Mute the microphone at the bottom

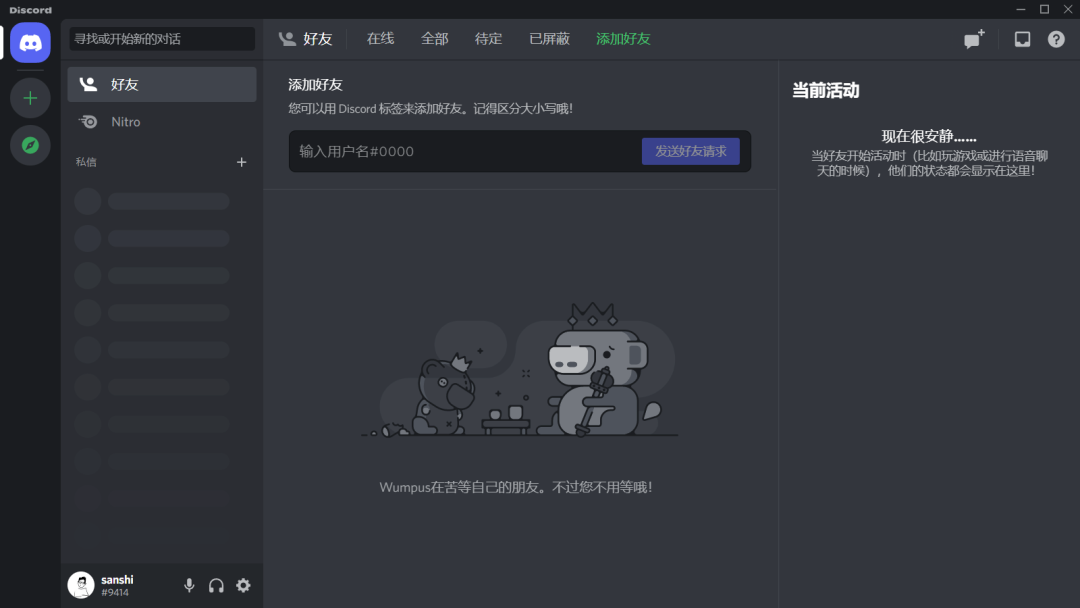(189, 585)
